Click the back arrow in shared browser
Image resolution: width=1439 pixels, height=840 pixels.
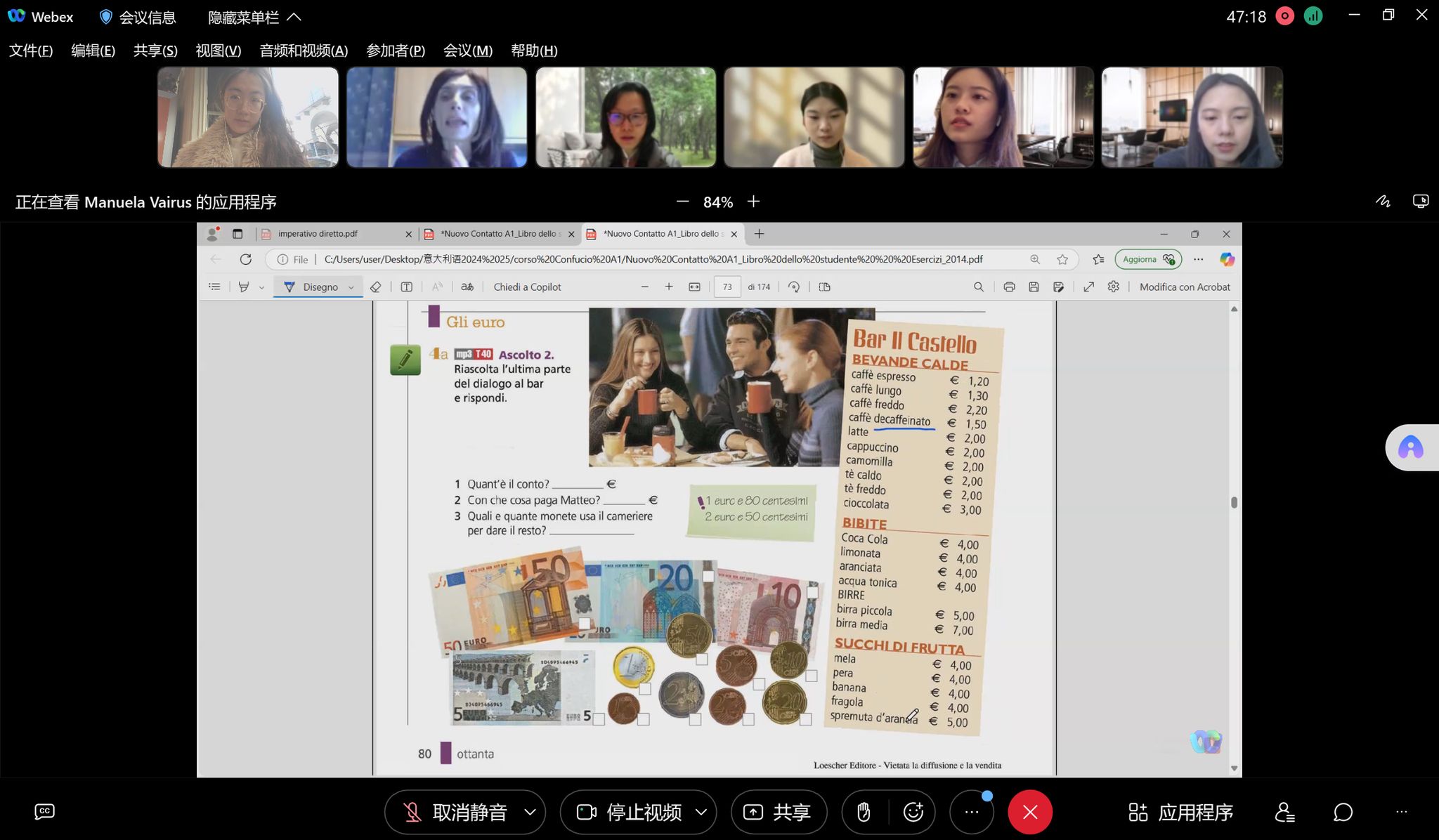click(215, 259)
